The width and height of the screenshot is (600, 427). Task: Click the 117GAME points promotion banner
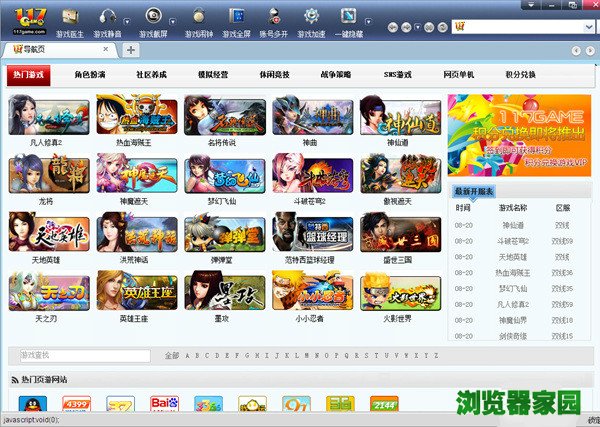(x=520, y=135)
